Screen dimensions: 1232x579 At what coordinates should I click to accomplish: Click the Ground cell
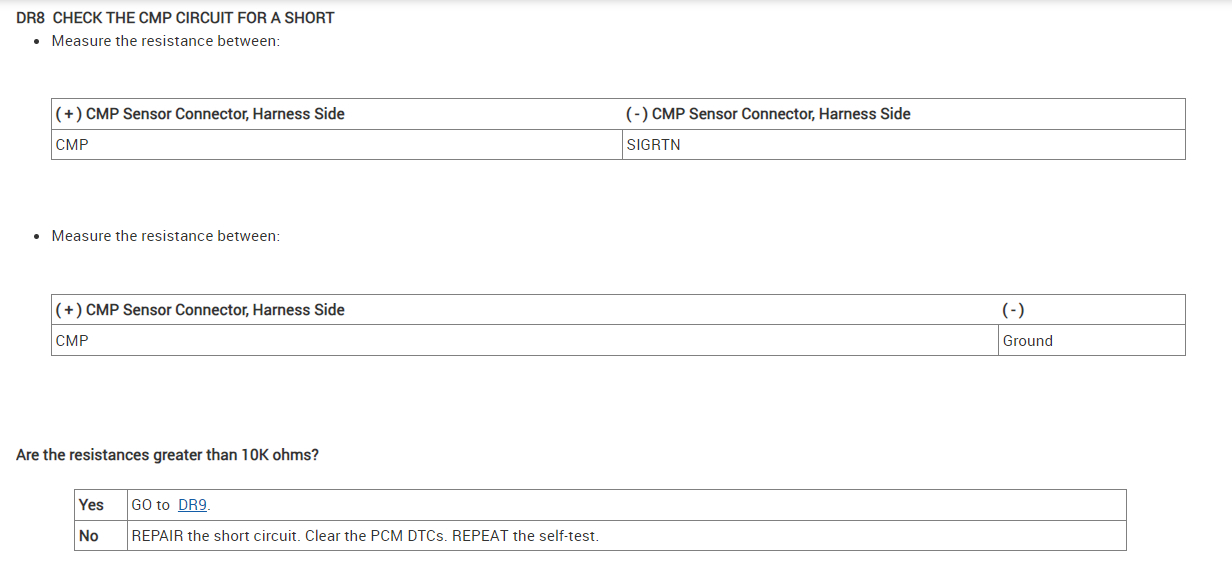(x=1027, y=341)
